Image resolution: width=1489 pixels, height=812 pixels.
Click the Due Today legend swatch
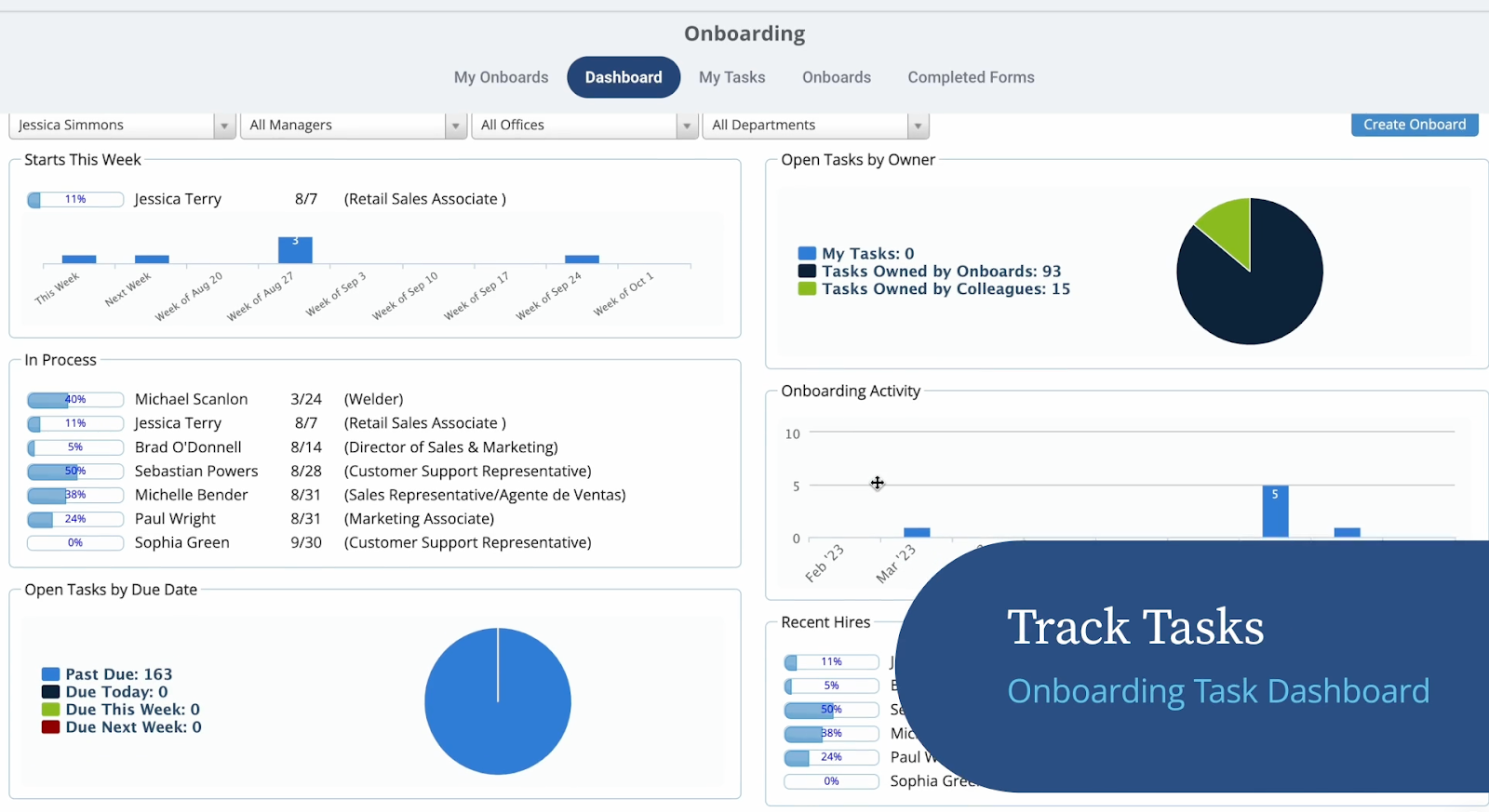50,692
